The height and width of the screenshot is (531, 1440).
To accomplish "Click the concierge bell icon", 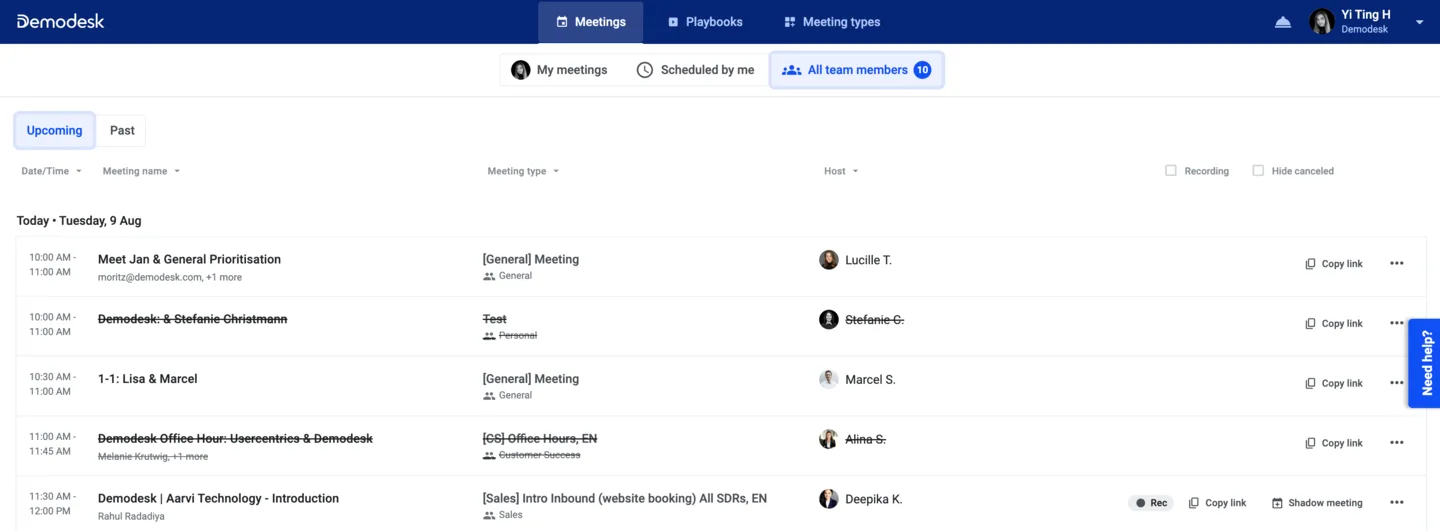I will 1283,22.
